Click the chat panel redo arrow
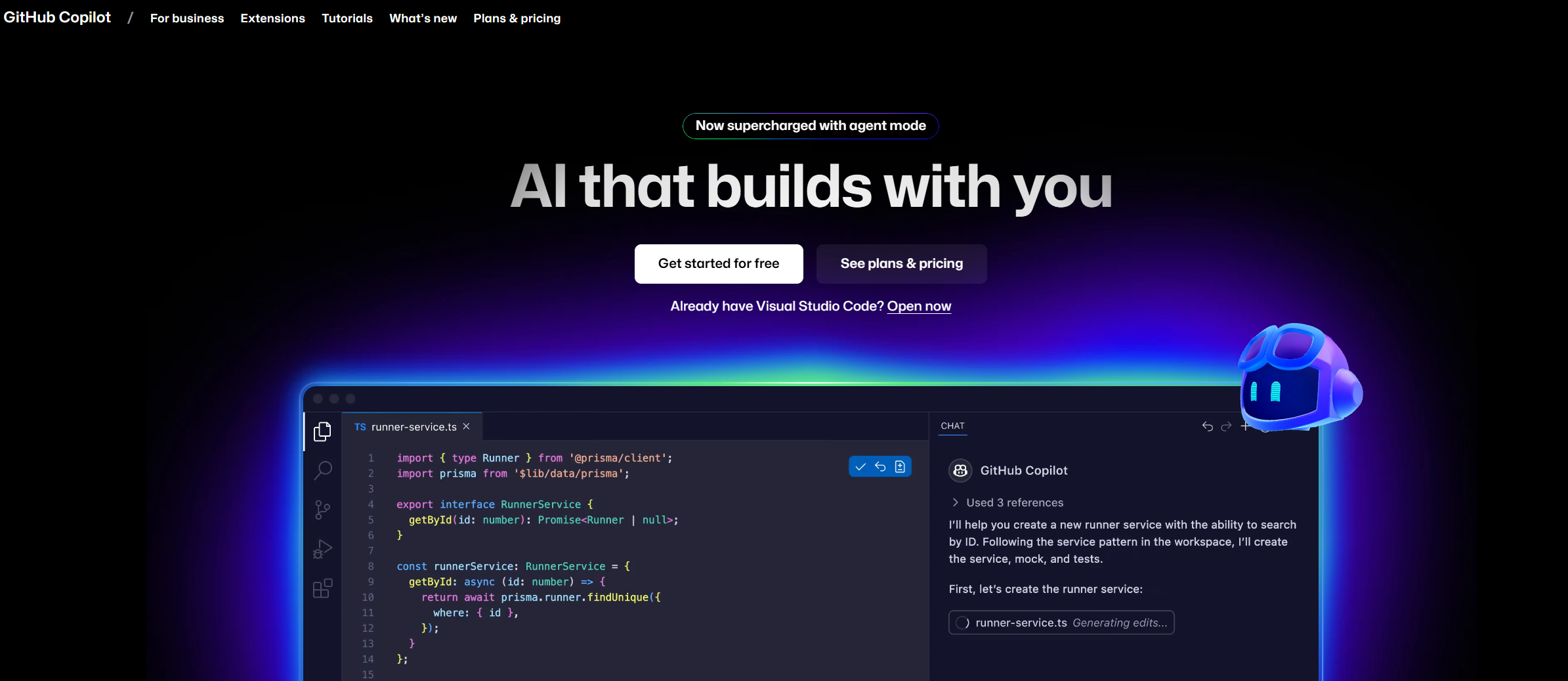Viewport: 1568px width, 681px height. click(1226, 427)
